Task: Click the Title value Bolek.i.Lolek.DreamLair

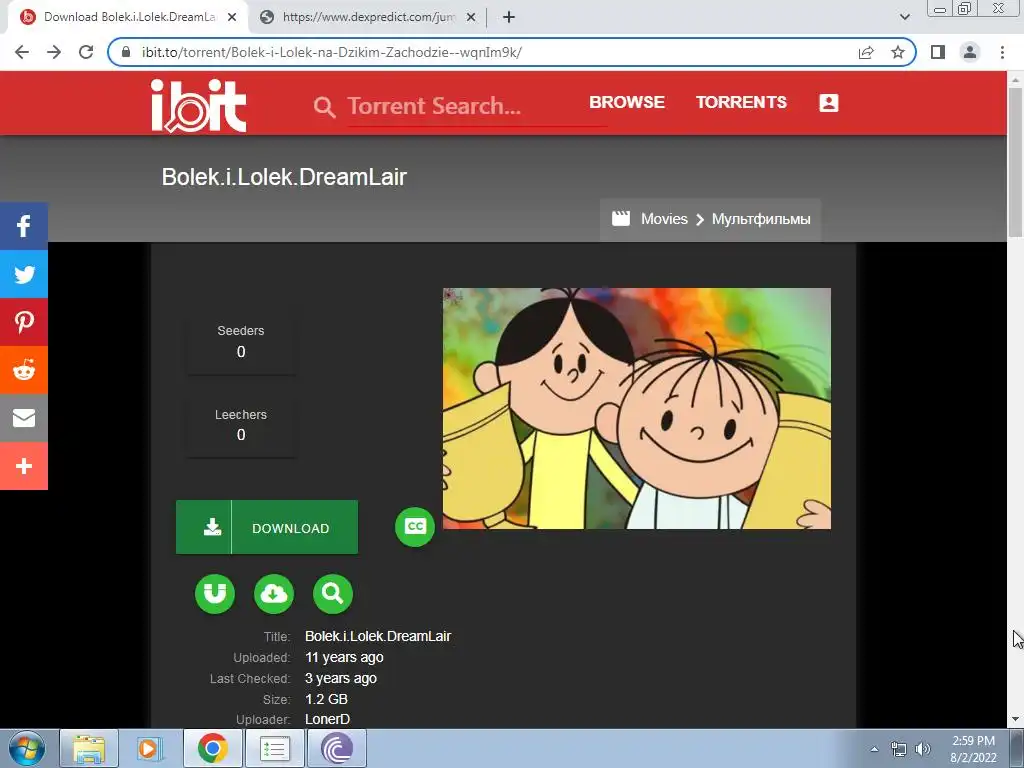Action: coord(378,636)
